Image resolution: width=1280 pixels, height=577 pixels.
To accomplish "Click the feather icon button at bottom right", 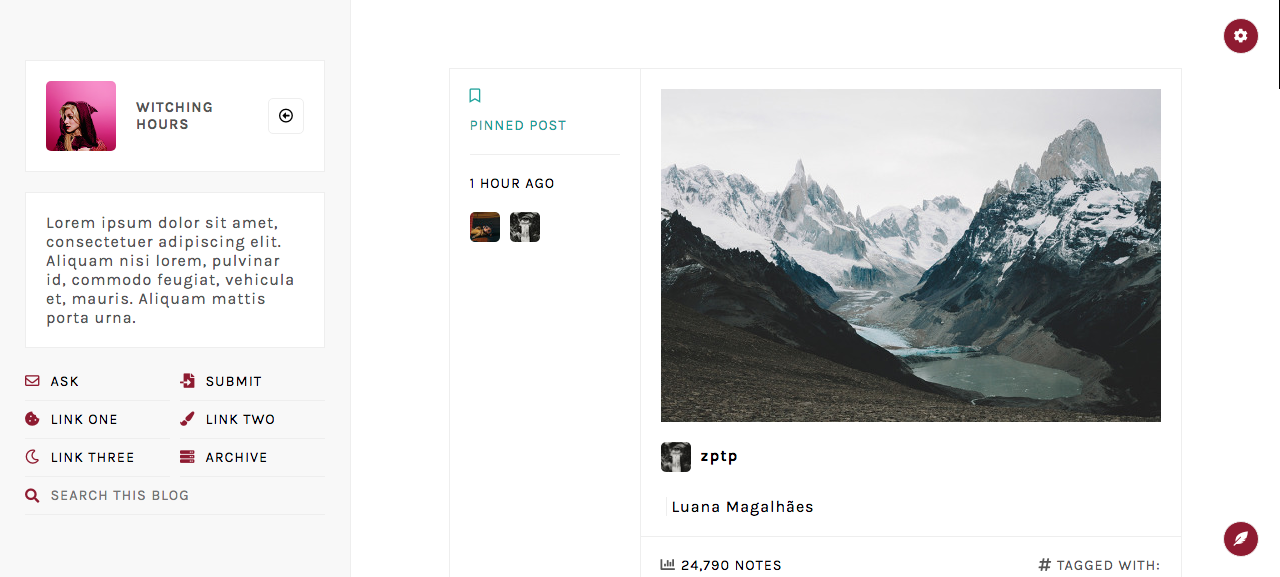I will (1240, 538).
